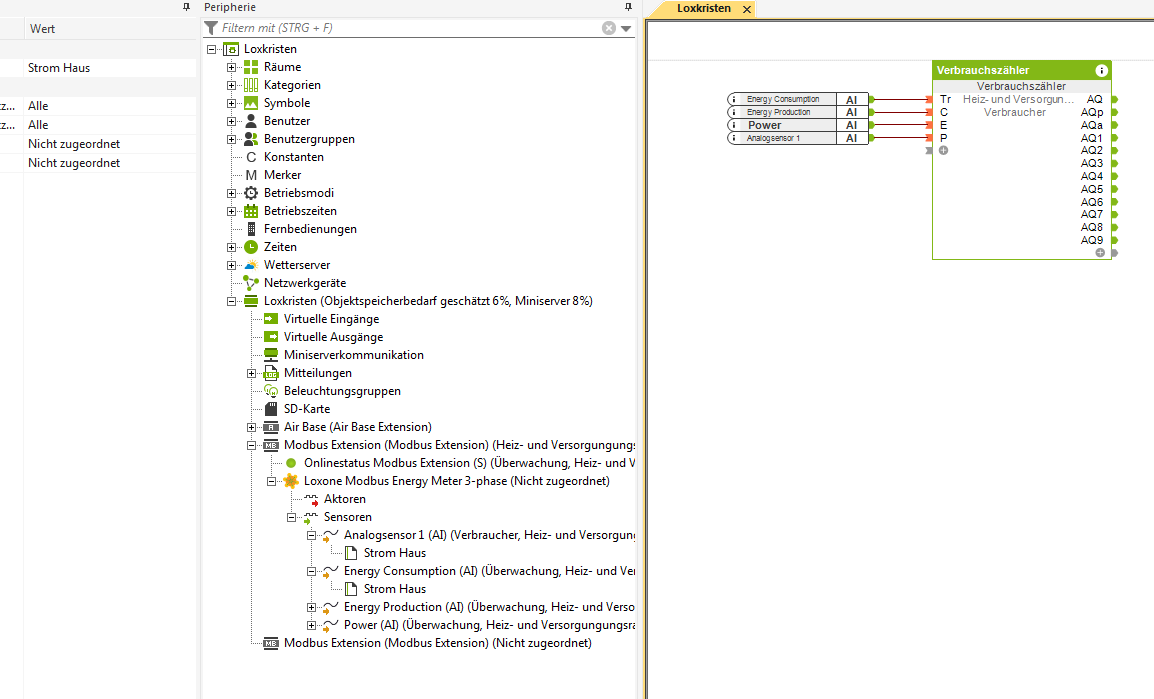Switch to the Loxkristen page tab
Screen dimensions: 1154x699
[702, 8]
